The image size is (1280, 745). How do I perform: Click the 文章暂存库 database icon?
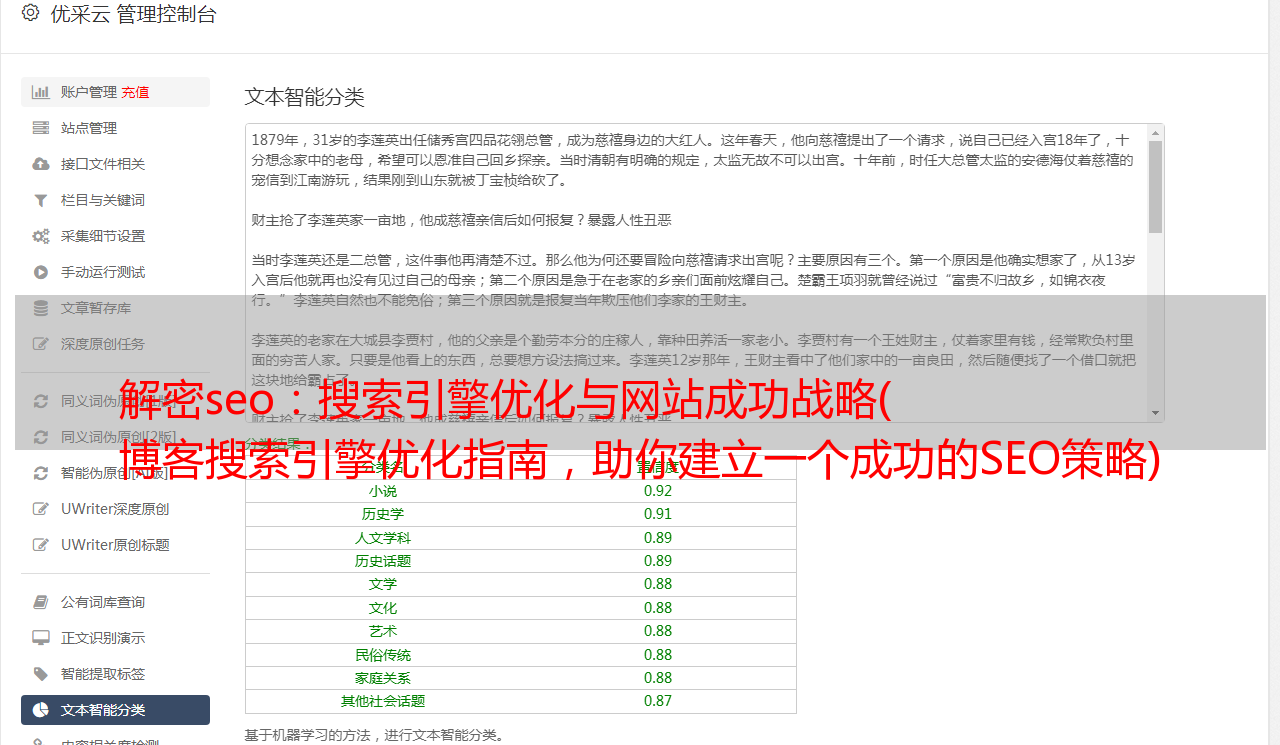(x=41, y=308)
